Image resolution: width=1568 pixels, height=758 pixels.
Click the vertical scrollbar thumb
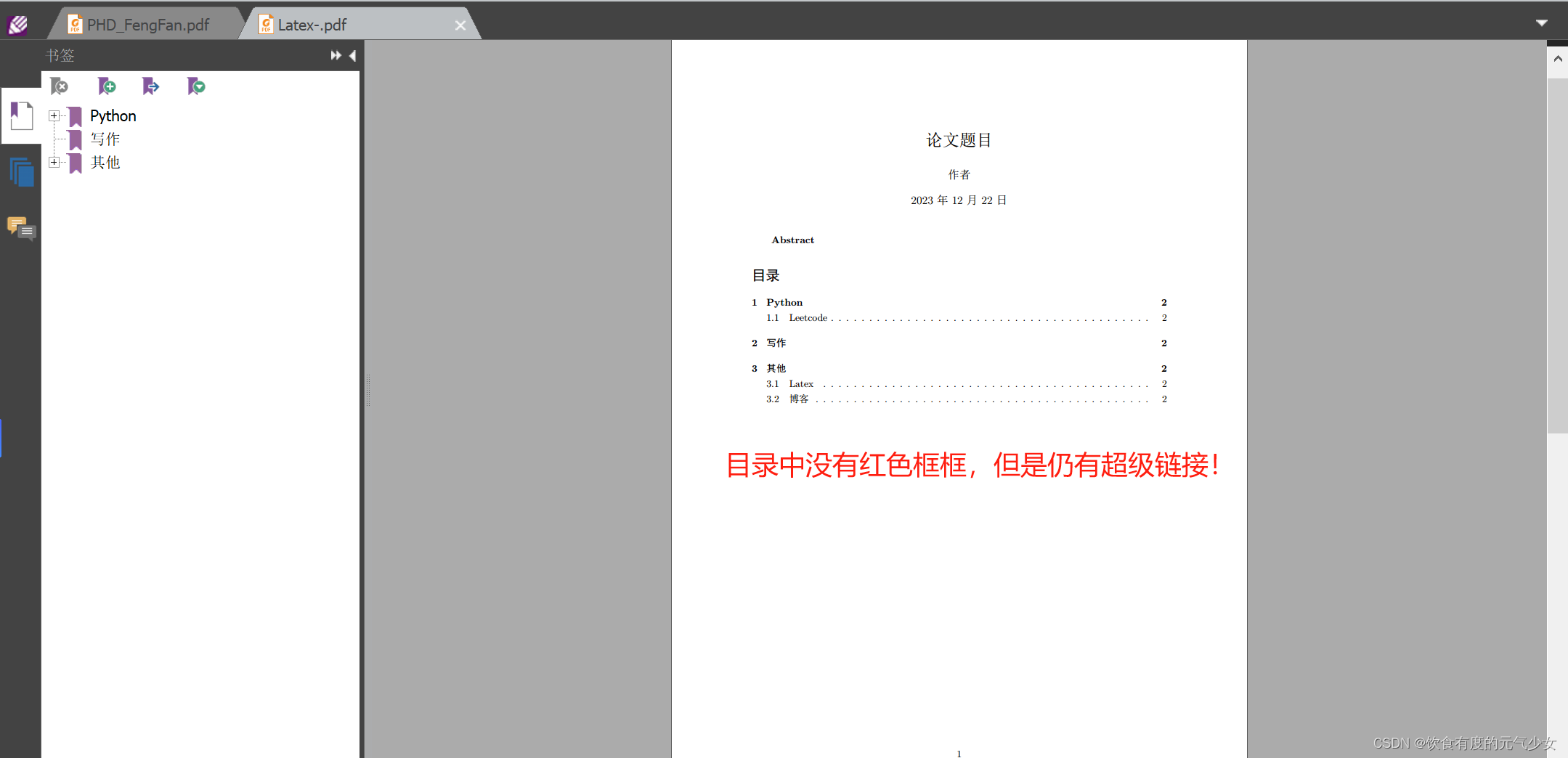point(1558,256)
